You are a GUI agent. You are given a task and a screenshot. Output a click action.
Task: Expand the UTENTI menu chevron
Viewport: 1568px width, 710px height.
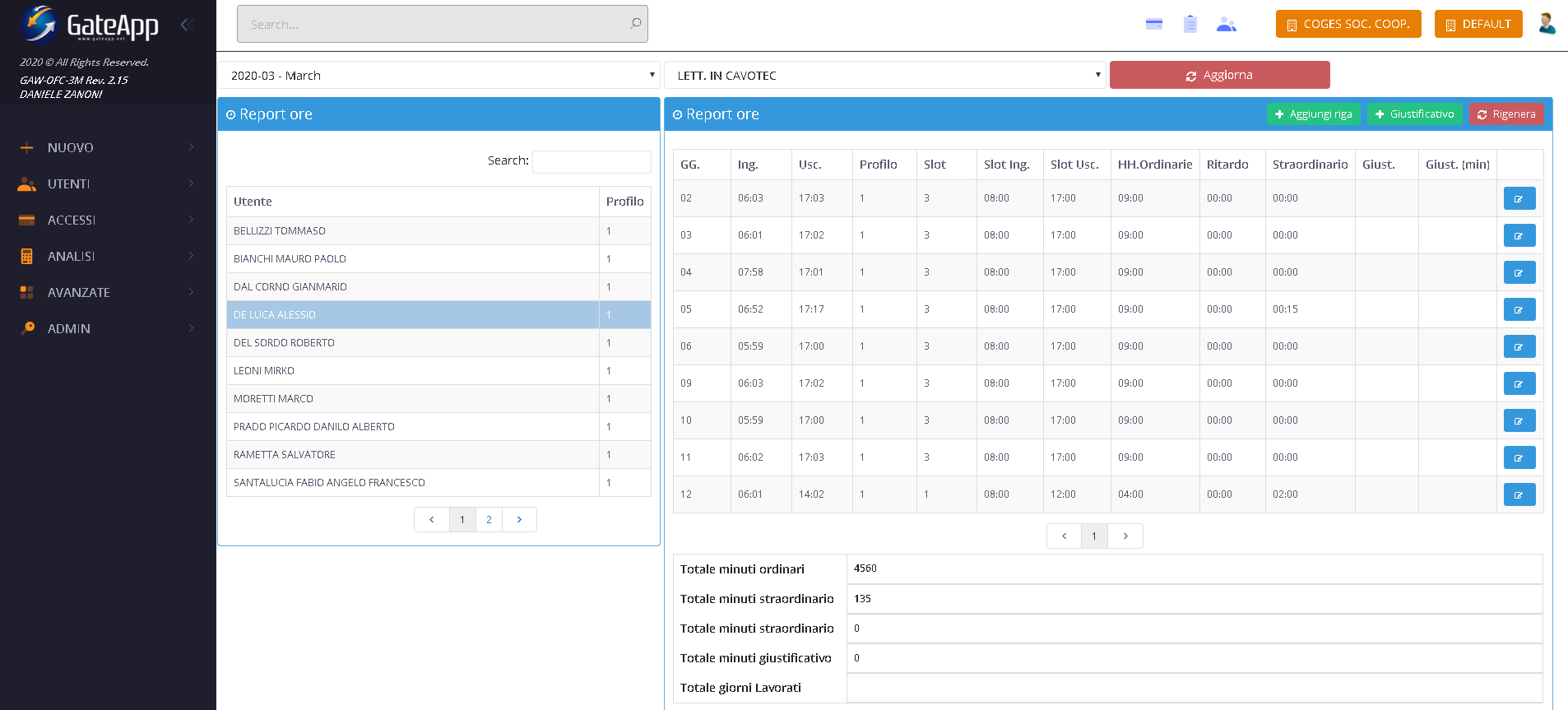point(191,183)
